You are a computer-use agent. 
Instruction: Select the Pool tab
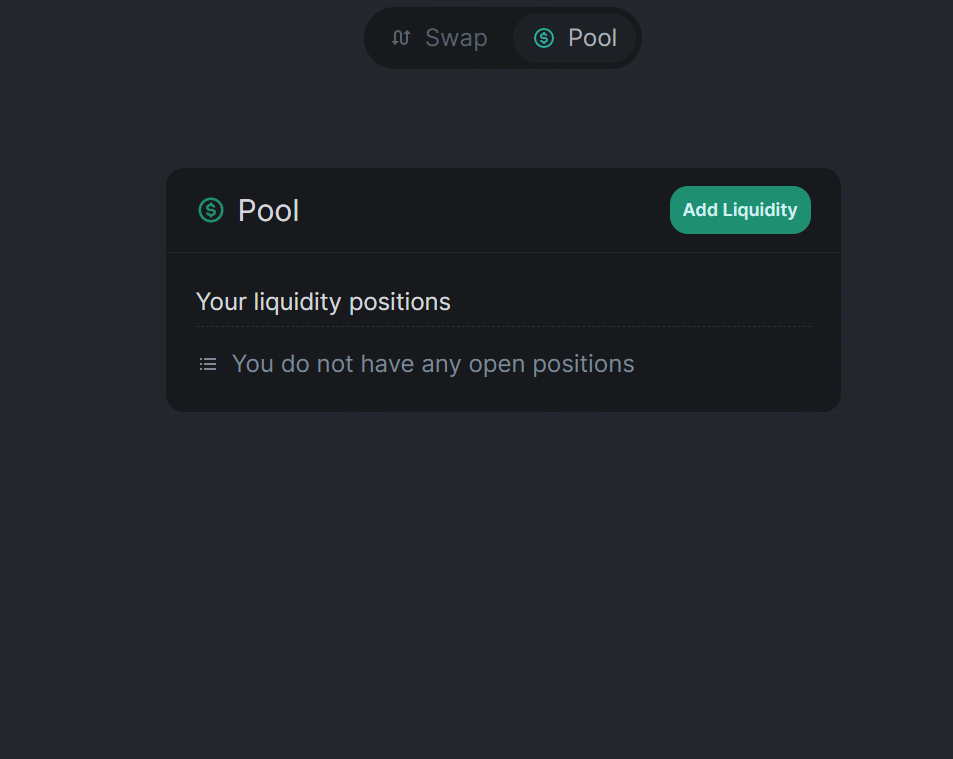[x=575, y=38]
